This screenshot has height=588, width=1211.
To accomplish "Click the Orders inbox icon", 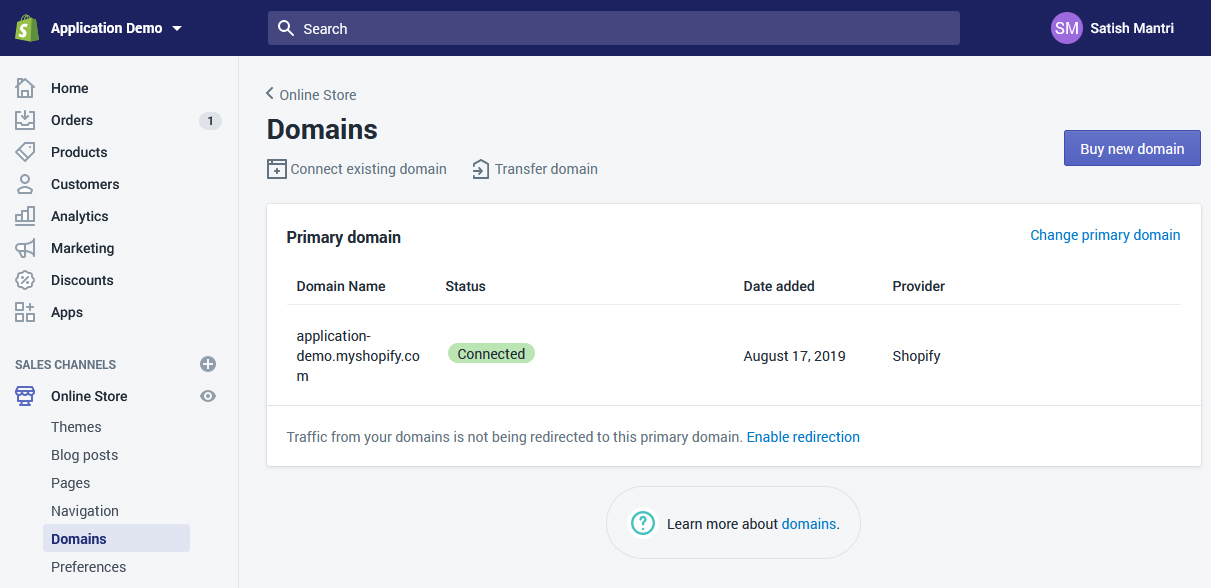I will coord(25,120).
